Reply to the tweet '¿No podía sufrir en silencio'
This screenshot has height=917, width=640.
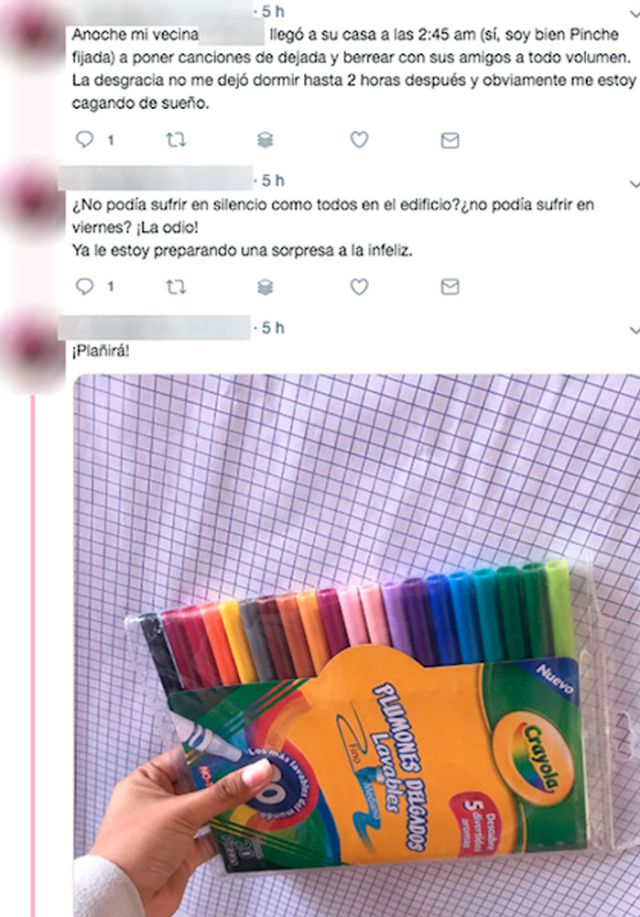[x=85, y=286]
